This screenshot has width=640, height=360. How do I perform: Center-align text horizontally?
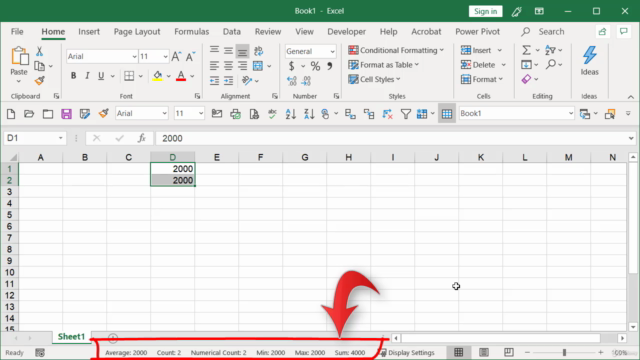(228, 66)
